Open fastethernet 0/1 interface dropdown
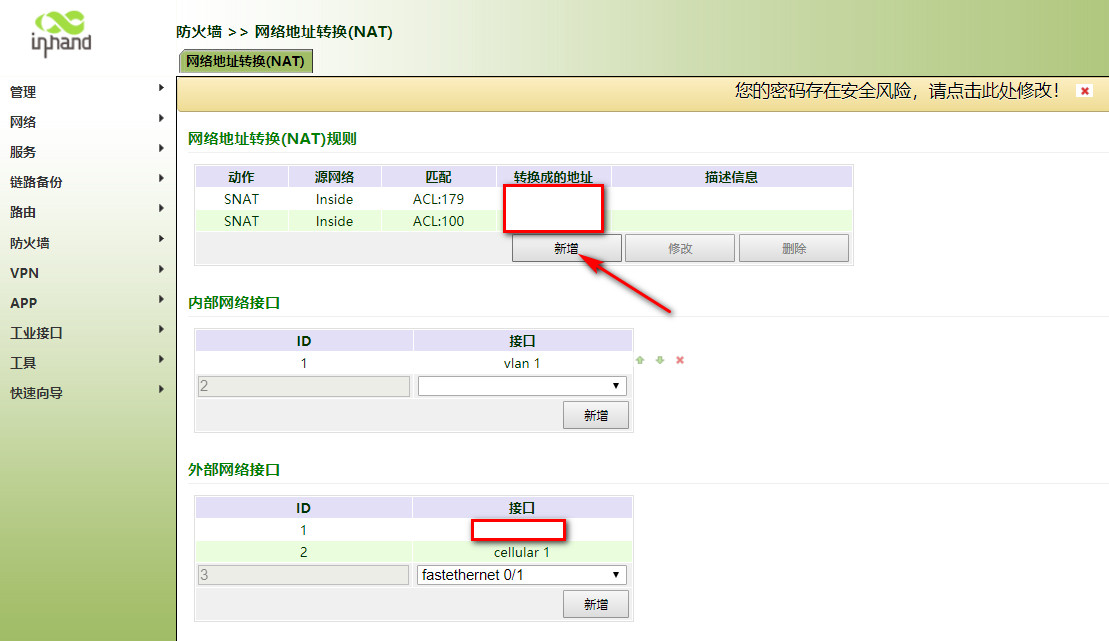The height and width of the screenshot is (641, 1109). pos(521,575)
